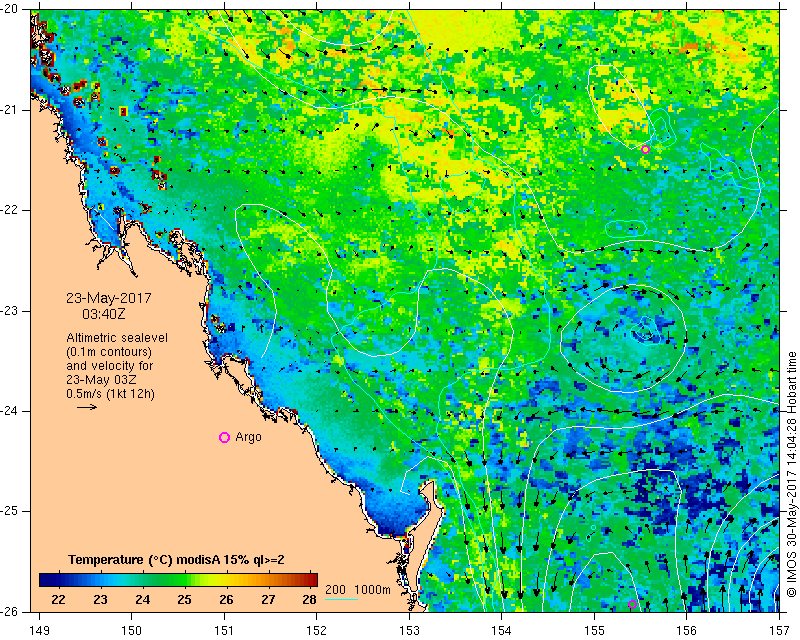800x640 pixels.
Task: Click the color bar tick label "28"
Action: coord(310,599)
